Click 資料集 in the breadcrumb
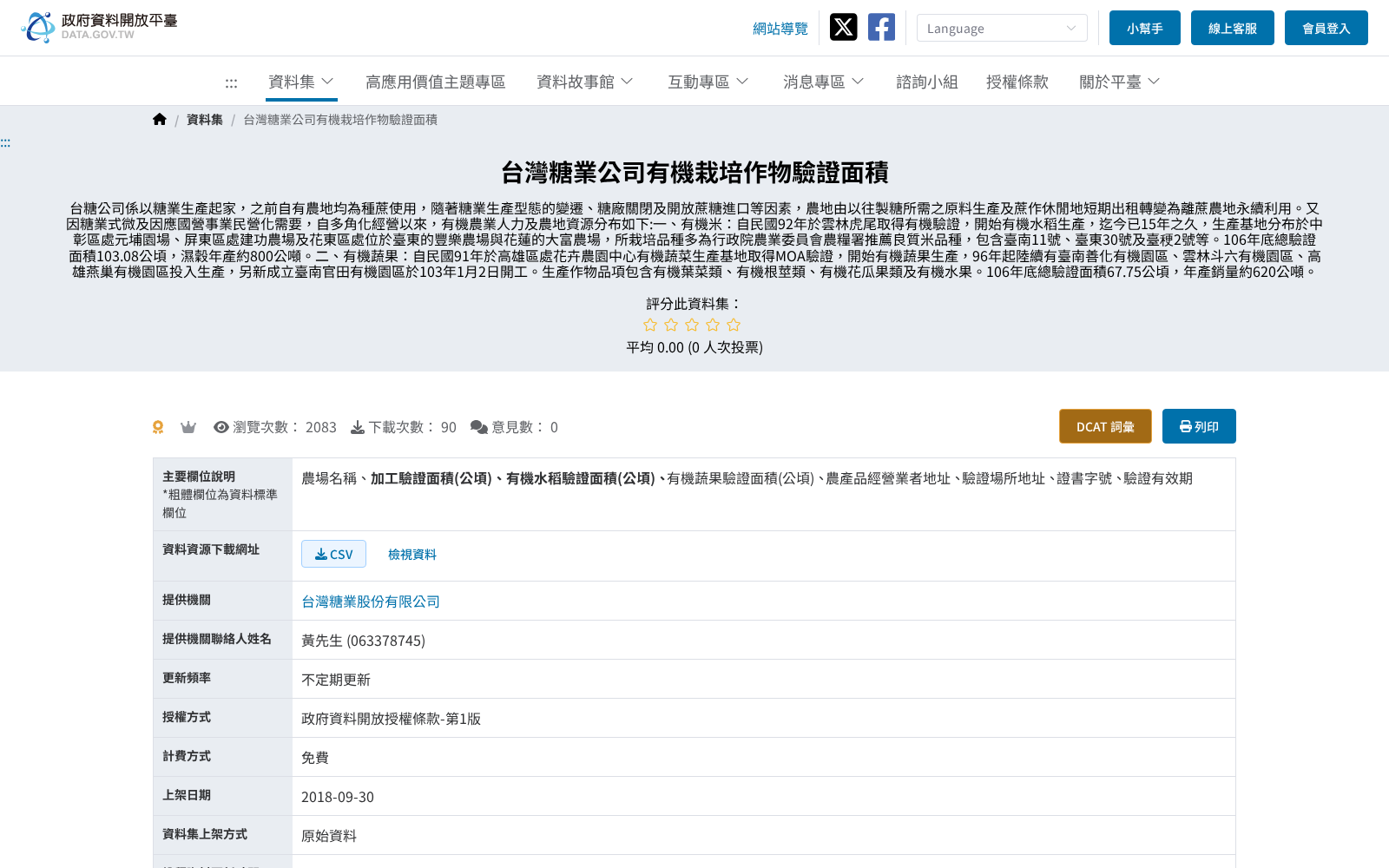The image size is (1389, 868). coord(205,120)
